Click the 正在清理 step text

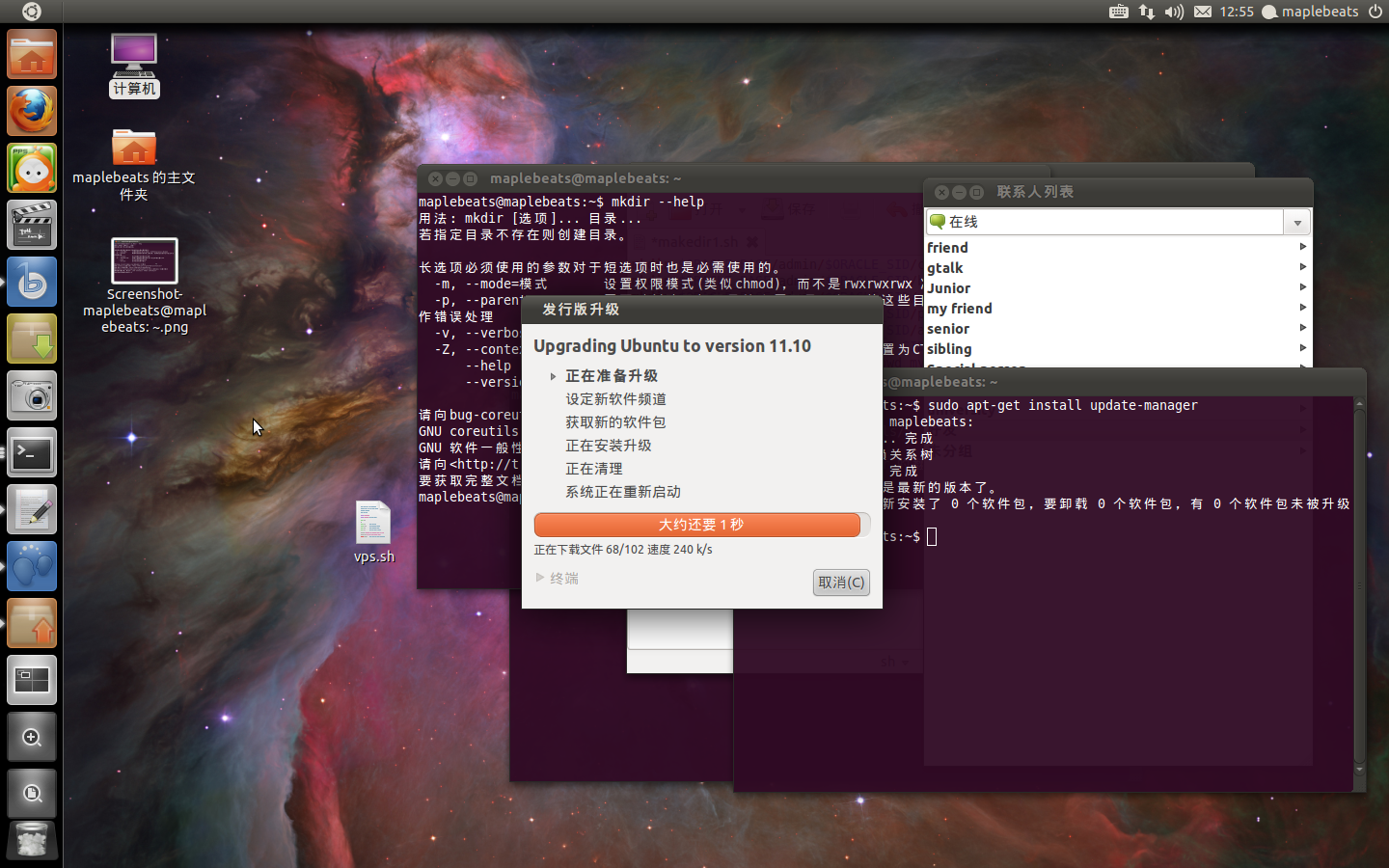pyautogui.click(x=594, y=469)
